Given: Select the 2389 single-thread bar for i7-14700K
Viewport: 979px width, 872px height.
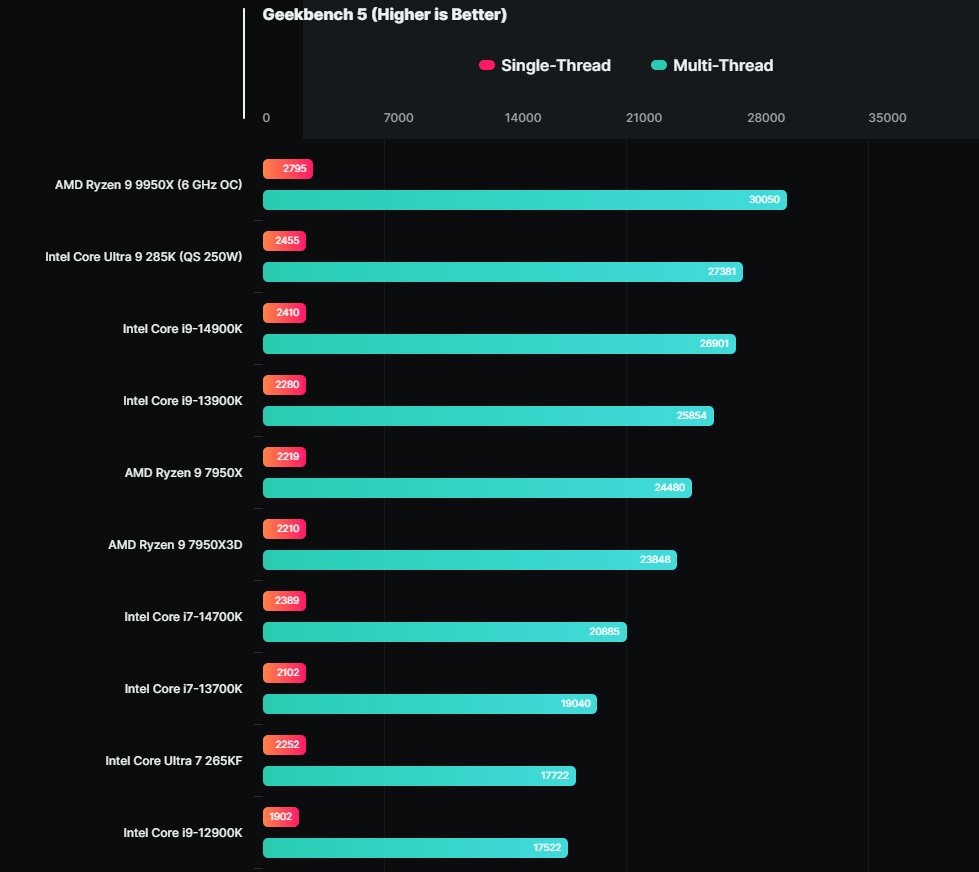Looking at the screenshot, I should pos(284,600).
